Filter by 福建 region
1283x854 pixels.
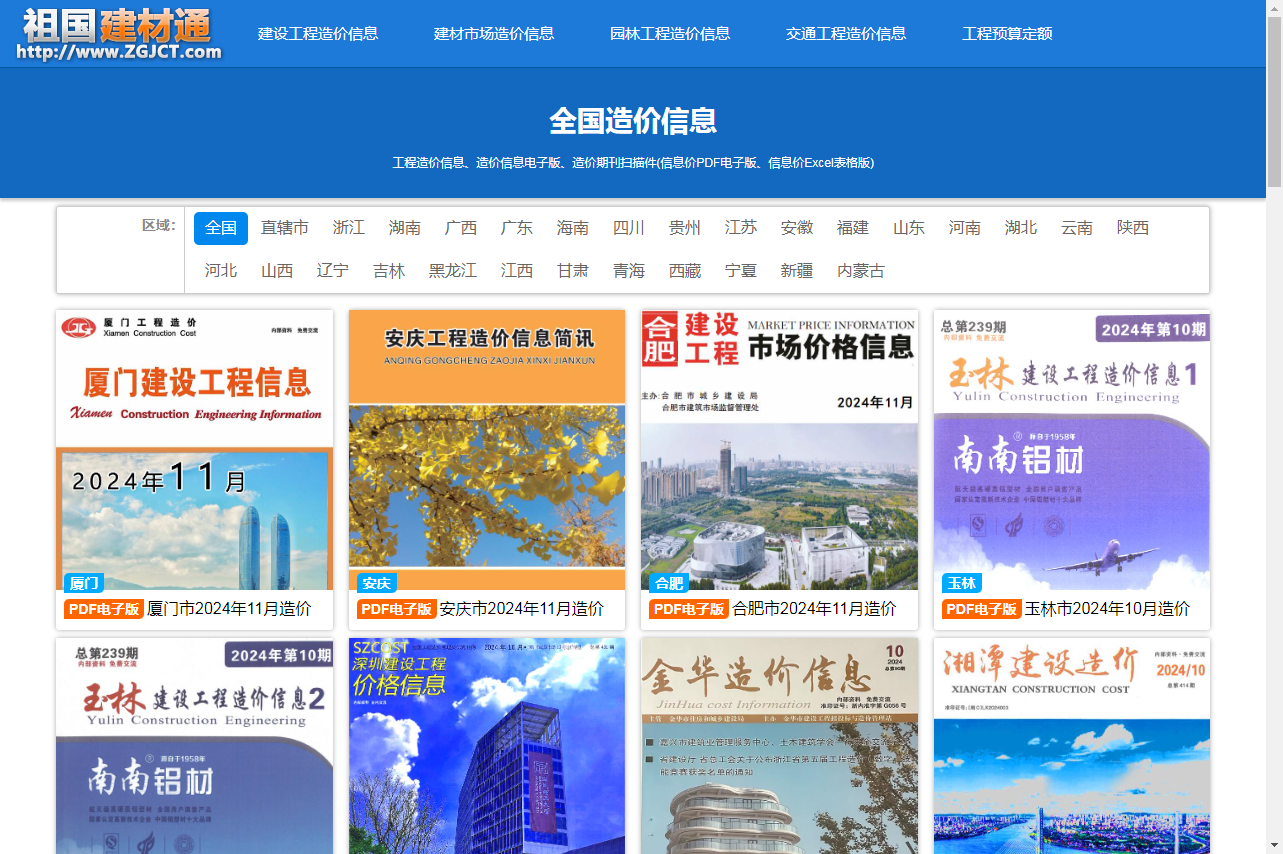pyautogui.click(x=853, y=228)
